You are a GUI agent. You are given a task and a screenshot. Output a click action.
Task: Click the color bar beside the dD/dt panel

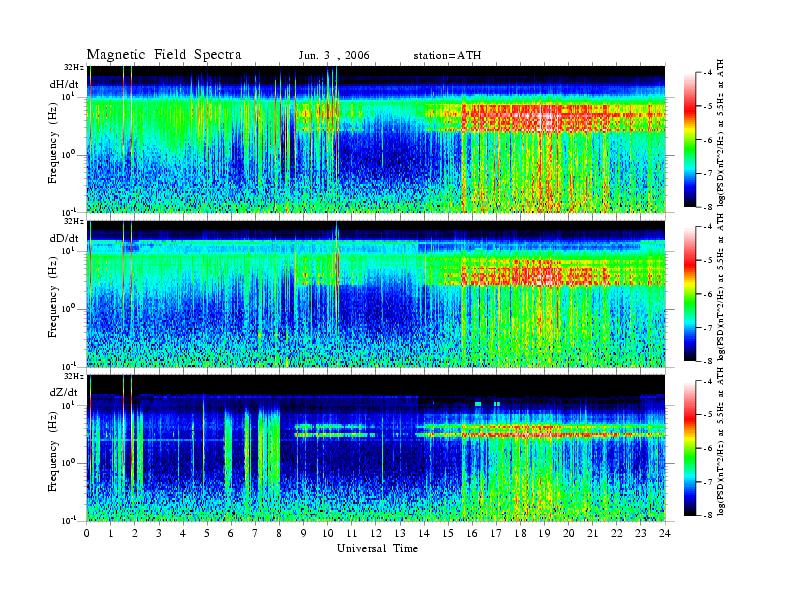[690, 294]
